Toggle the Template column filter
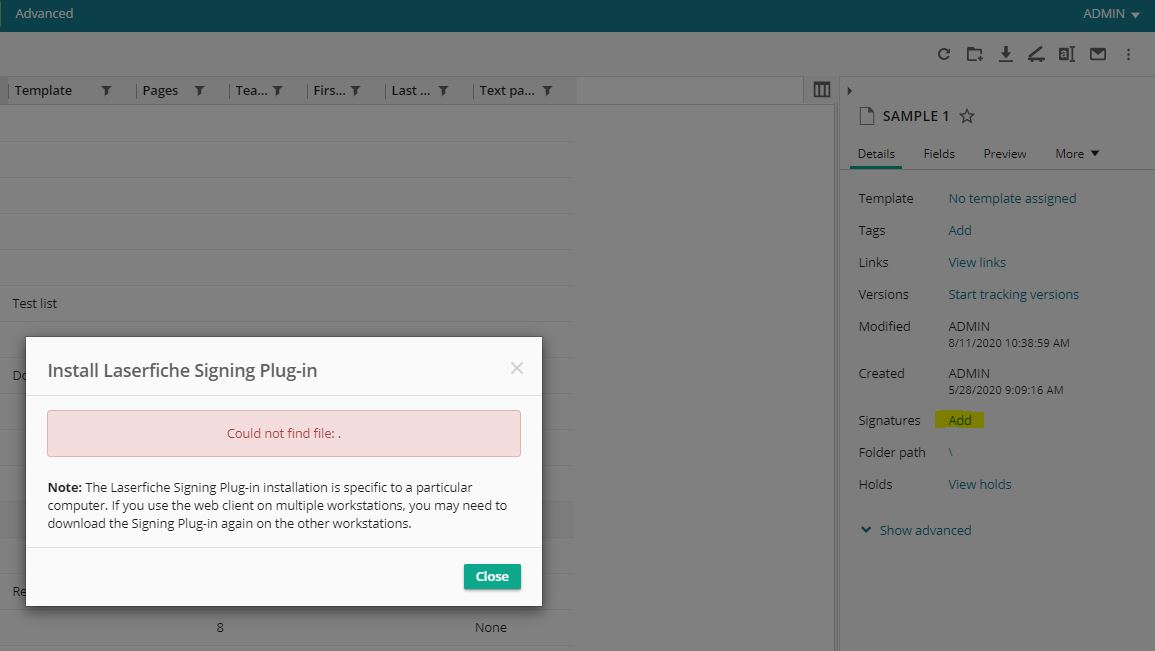 [107, 91]
